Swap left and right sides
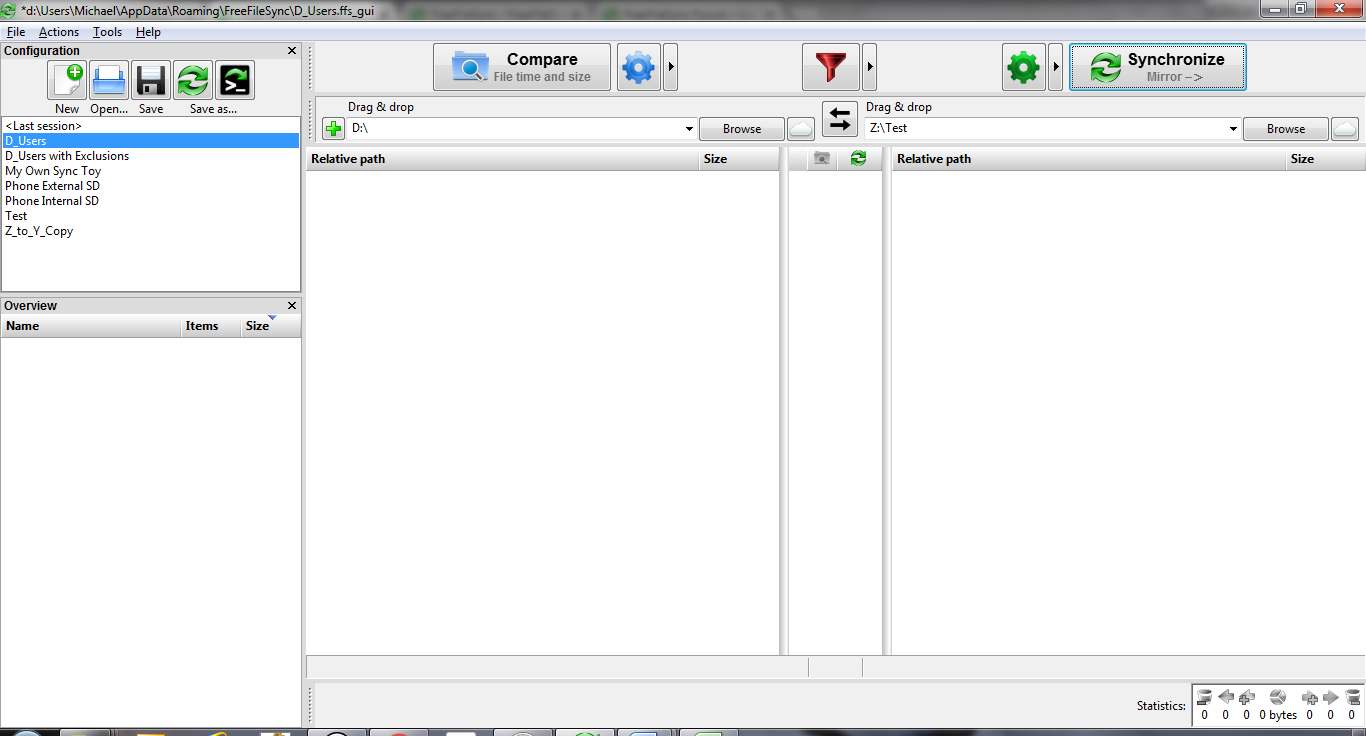 click(840, 120)
